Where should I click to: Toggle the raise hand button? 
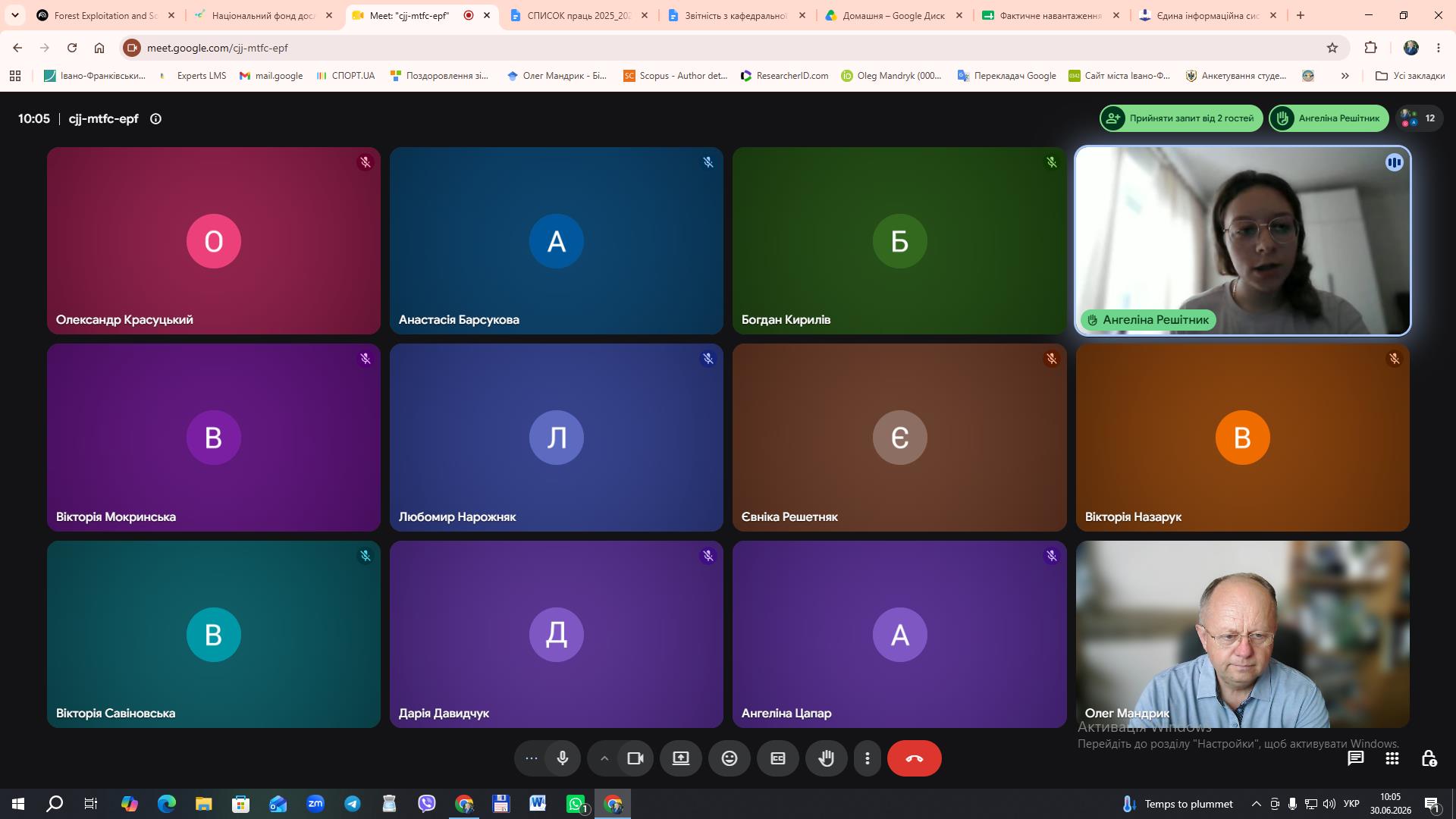pyautogui.click(x=827, y=758)
